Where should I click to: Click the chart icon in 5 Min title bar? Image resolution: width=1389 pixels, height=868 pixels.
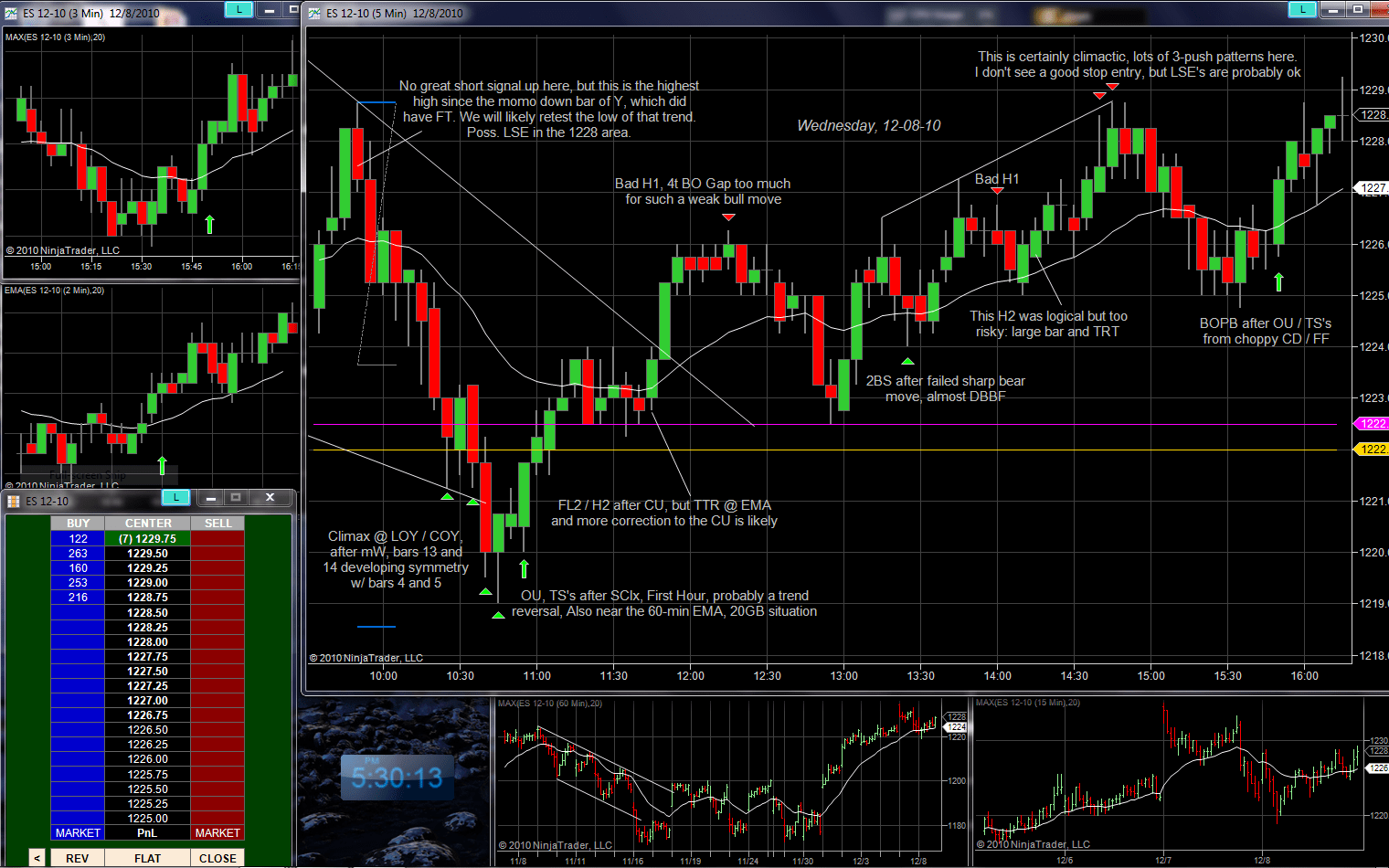[314, 14]
